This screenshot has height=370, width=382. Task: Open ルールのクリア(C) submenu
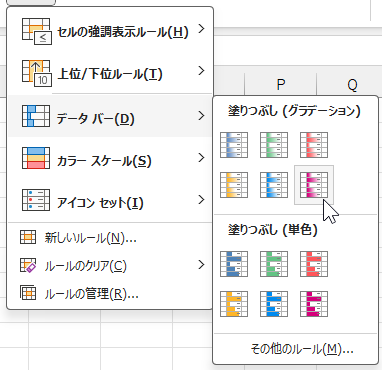tap(110, 266)
